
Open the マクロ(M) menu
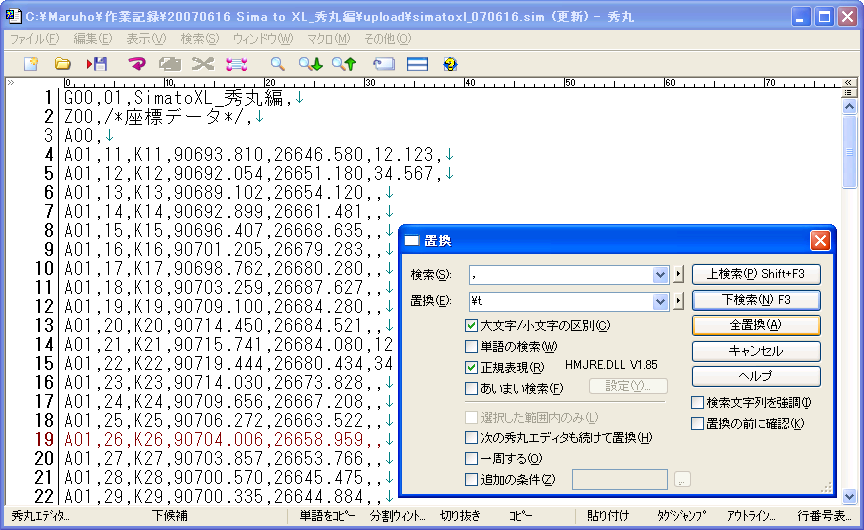click(328, 39)
